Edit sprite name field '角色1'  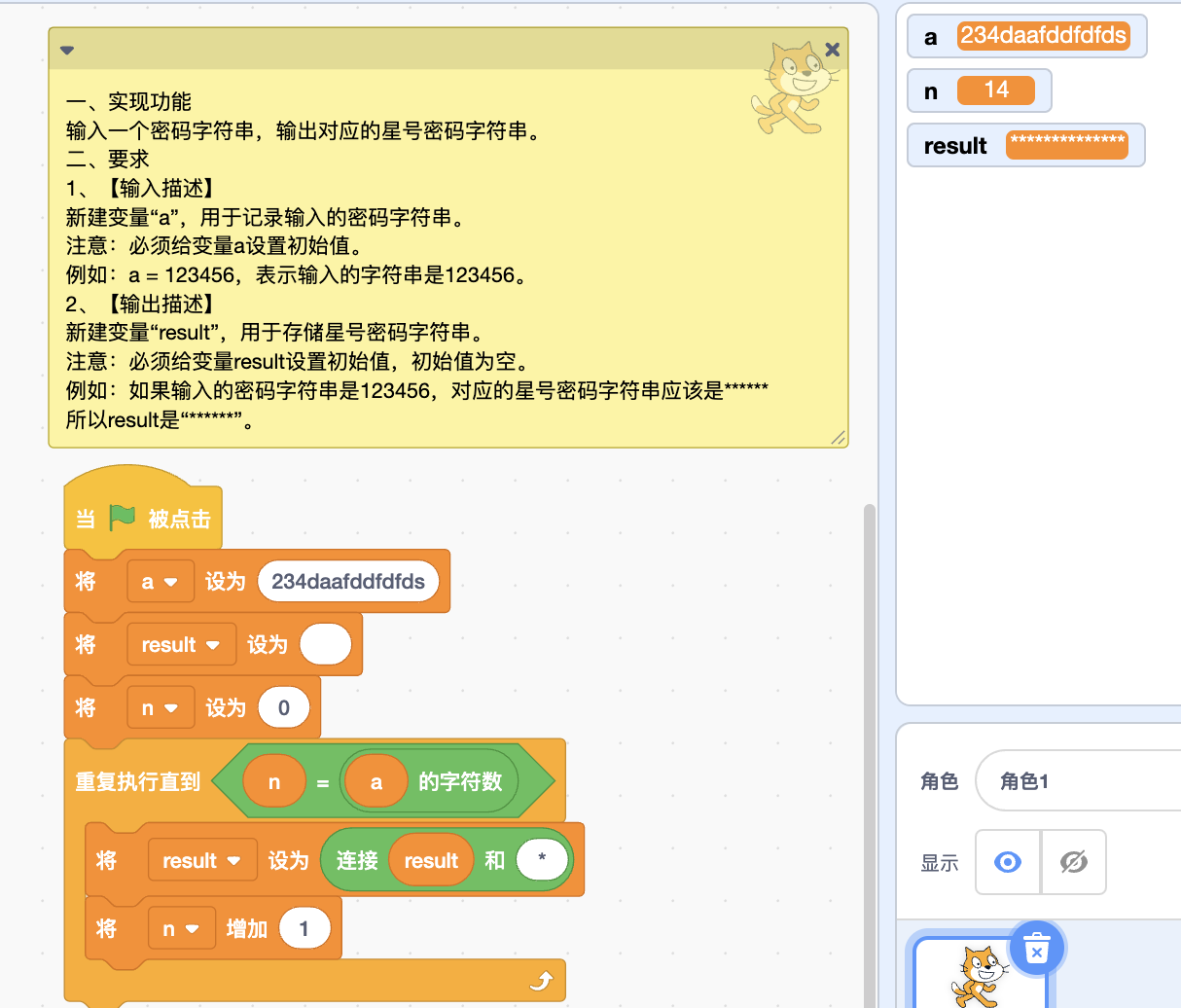(1079, 780)
